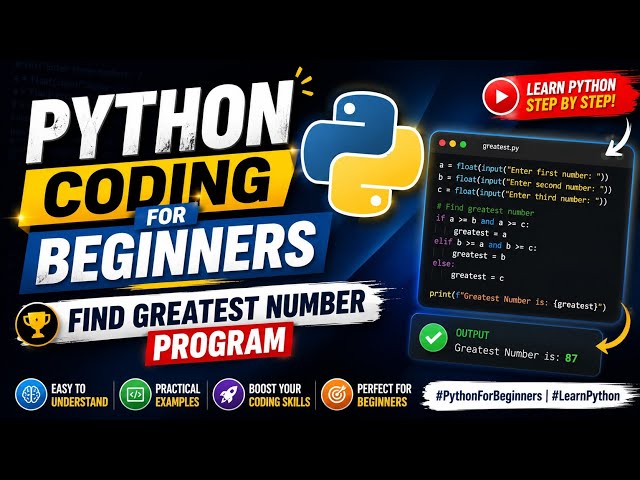Click the 'greatest = b' line
Image resolution: width=640 pixels, height=480 pixels.
pyautogui.click(x=478, y=255)
